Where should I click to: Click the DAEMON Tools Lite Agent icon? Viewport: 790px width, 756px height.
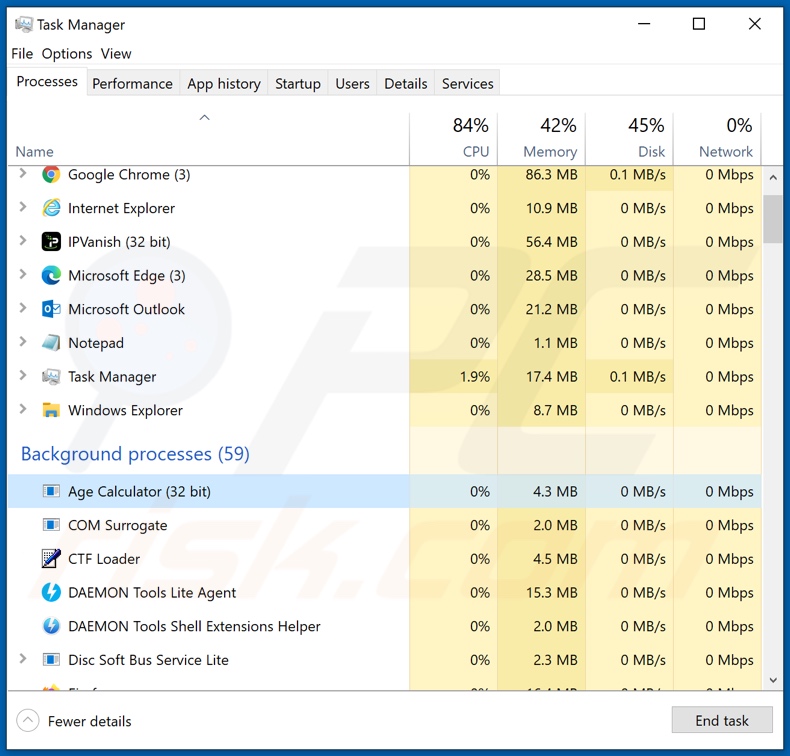pos(51,592)
